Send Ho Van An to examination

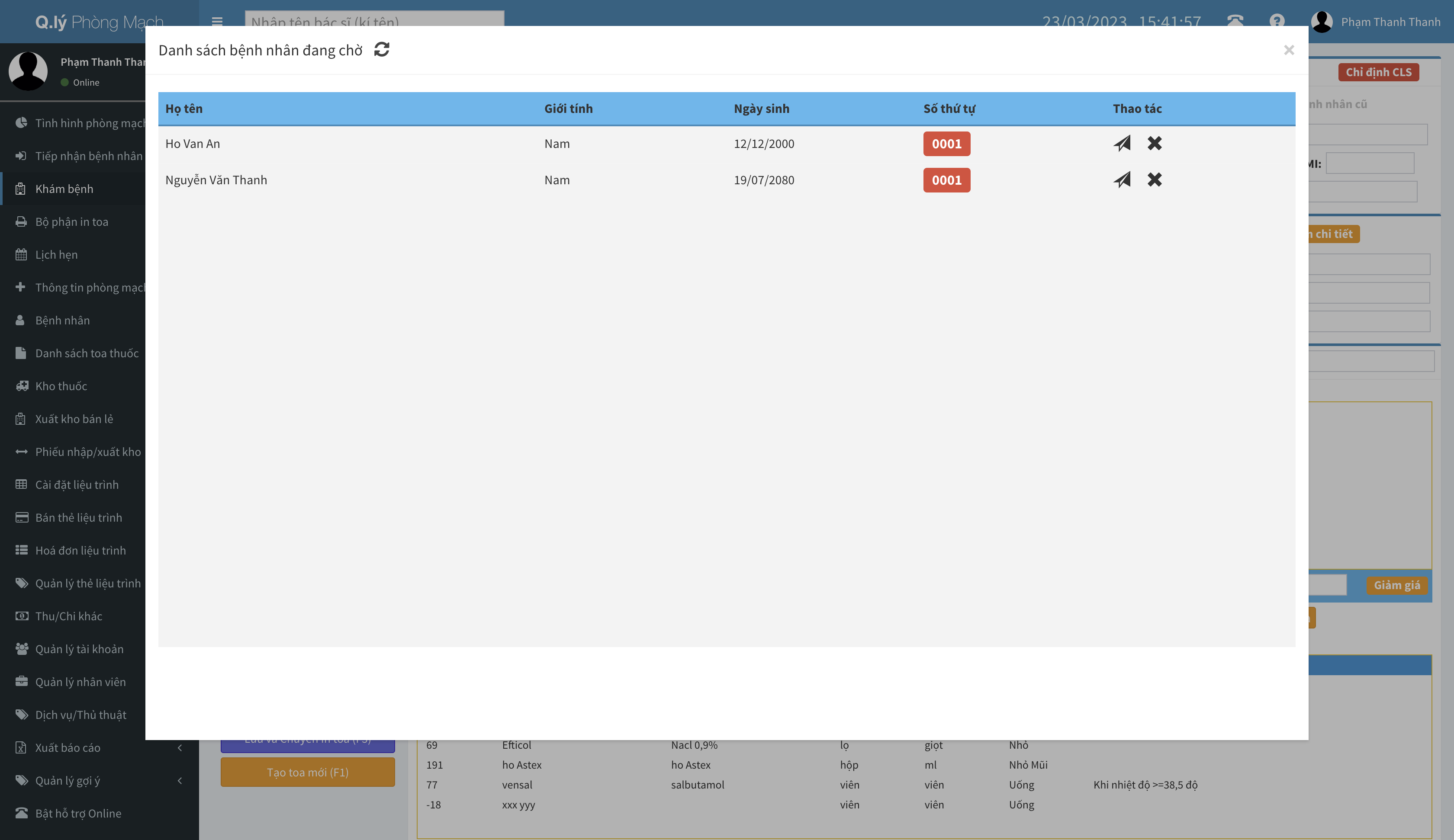pyautogui.click(x=1122, y=143)
